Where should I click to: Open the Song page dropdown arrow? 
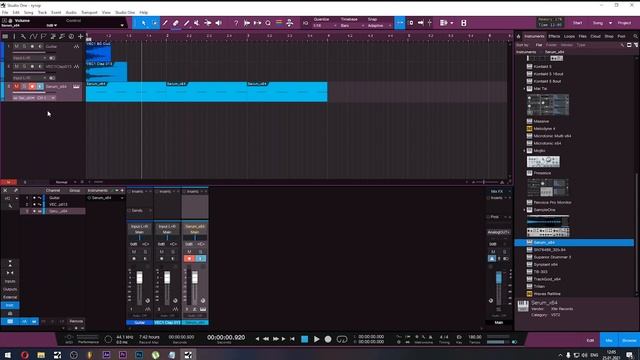point(611,23)
